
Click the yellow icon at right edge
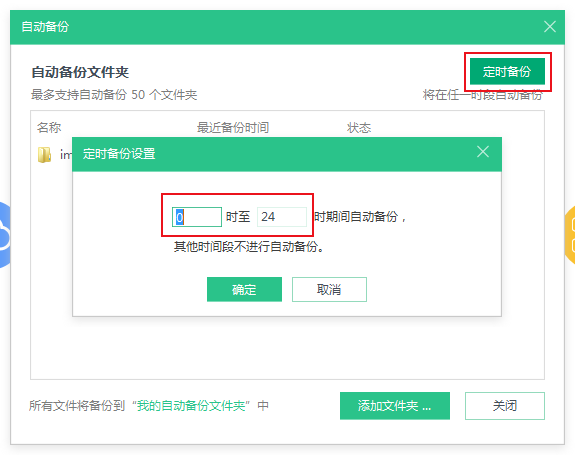click(x=570, y=235)
